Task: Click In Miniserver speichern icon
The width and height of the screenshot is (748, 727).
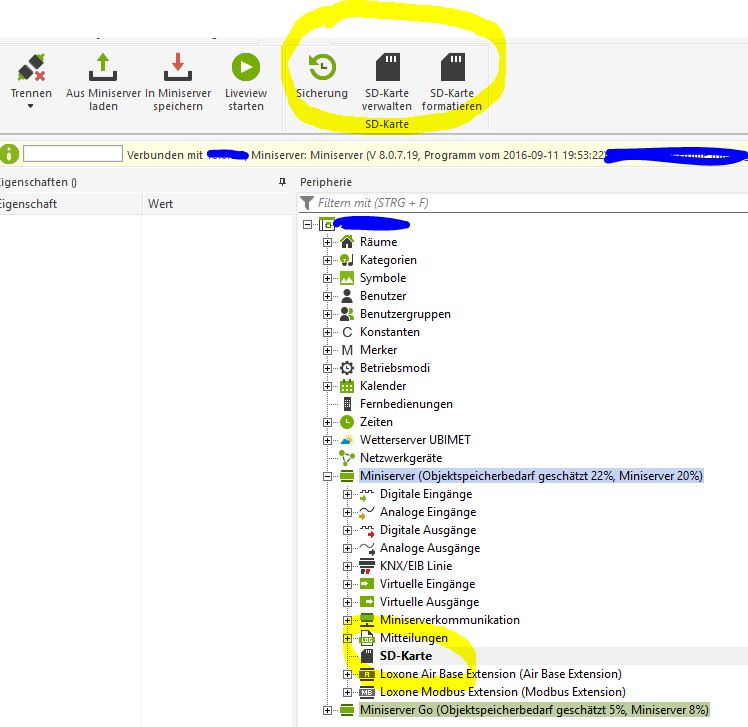Action: [178, 68]
